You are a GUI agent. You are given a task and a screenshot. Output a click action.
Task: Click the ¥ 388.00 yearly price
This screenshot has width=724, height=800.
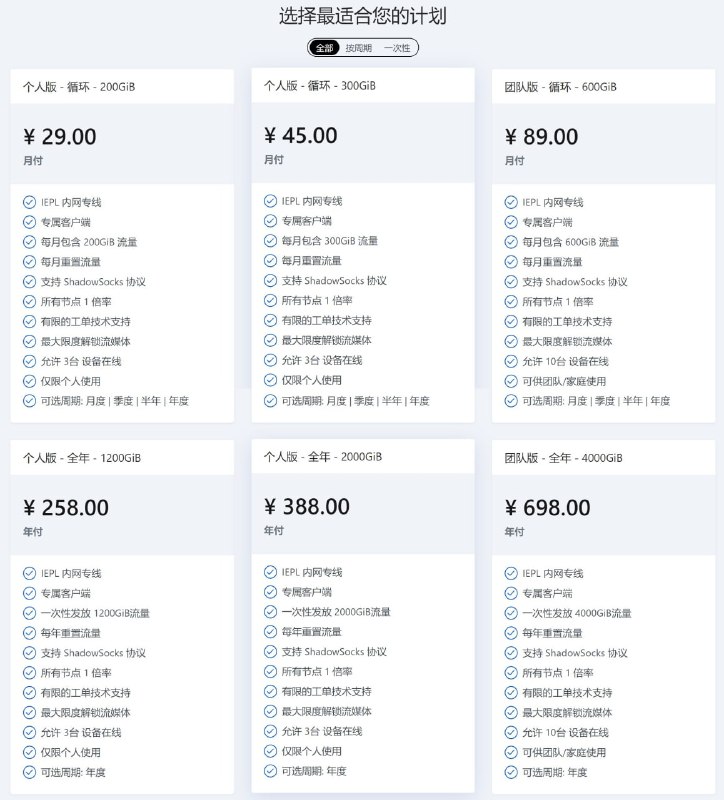tap(307, 507)
